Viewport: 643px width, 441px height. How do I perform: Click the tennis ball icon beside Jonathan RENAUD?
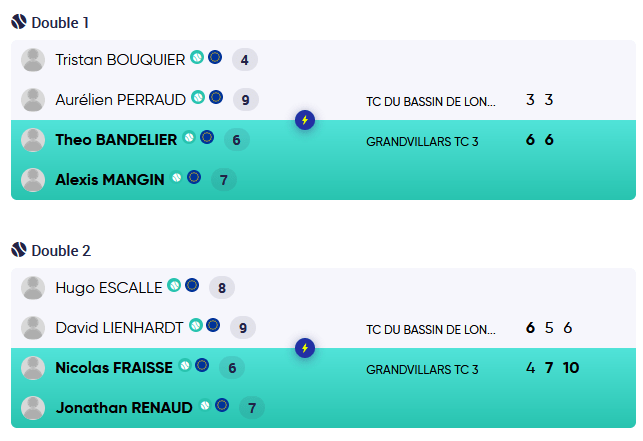pos(205,406)
